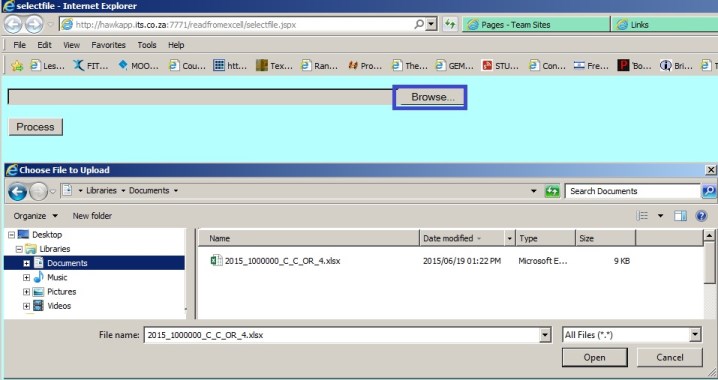Click the Favorites star icon
This screenshot has width=718, height=380.
(17, 66)
